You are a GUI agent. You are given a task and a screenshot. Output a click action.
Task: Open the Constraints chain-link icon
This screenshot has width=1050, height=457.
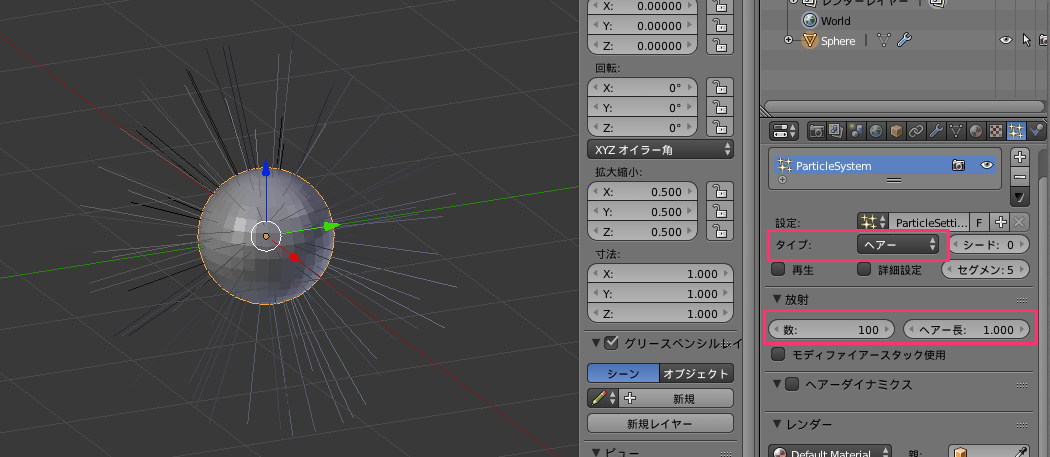click(916, 131)
